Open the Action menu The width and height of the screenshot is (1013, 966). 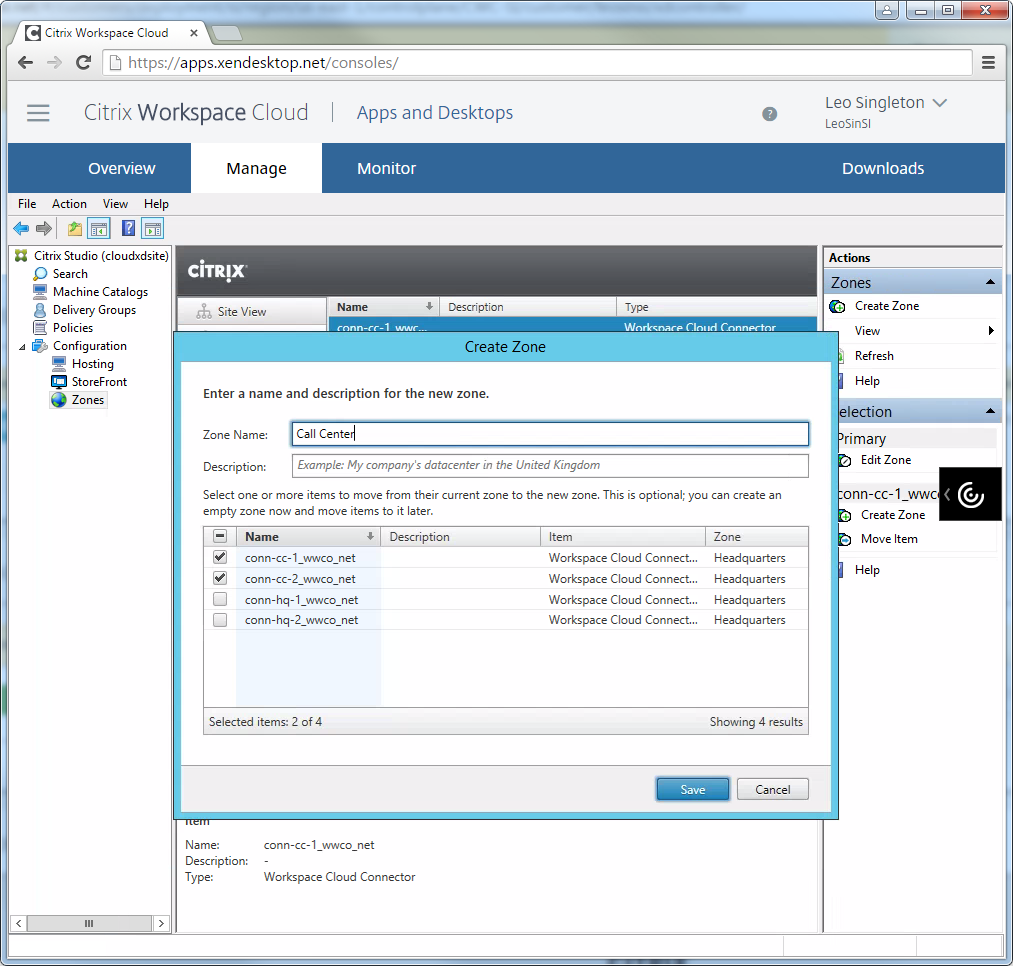click(69, 204)
